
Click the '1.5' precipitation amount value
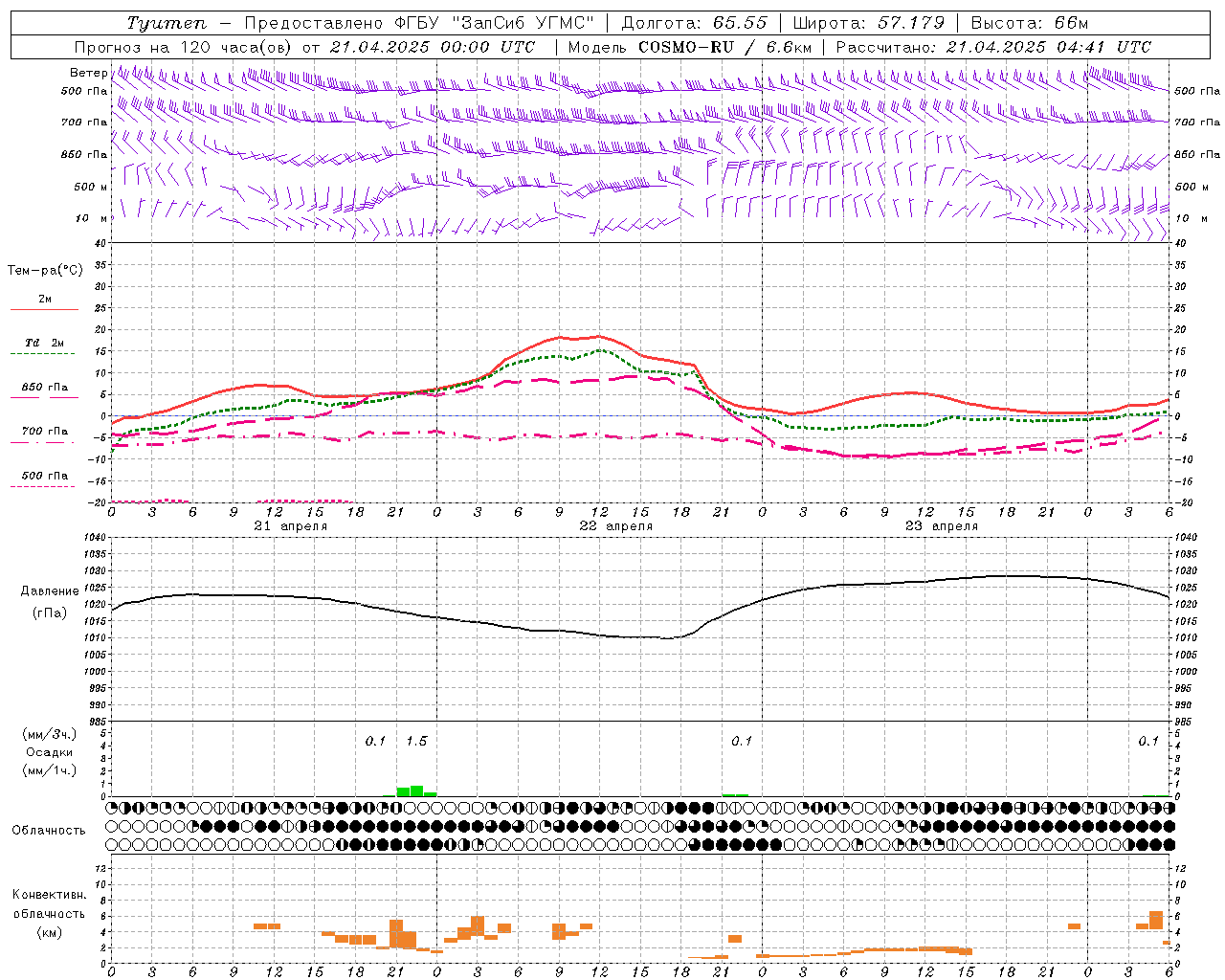(416, 742)
